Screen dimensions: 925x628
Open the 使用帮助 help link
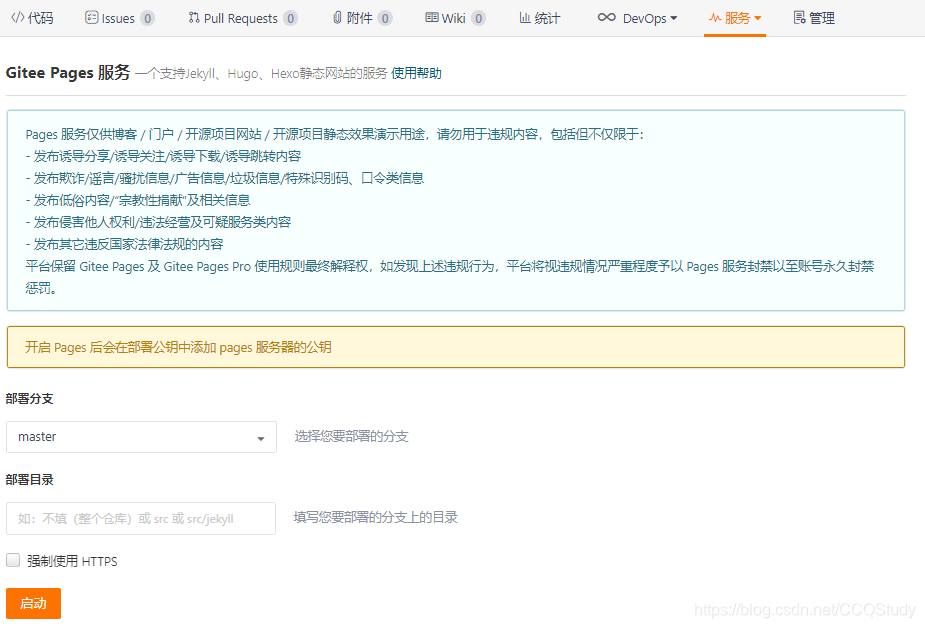[416, 73]
